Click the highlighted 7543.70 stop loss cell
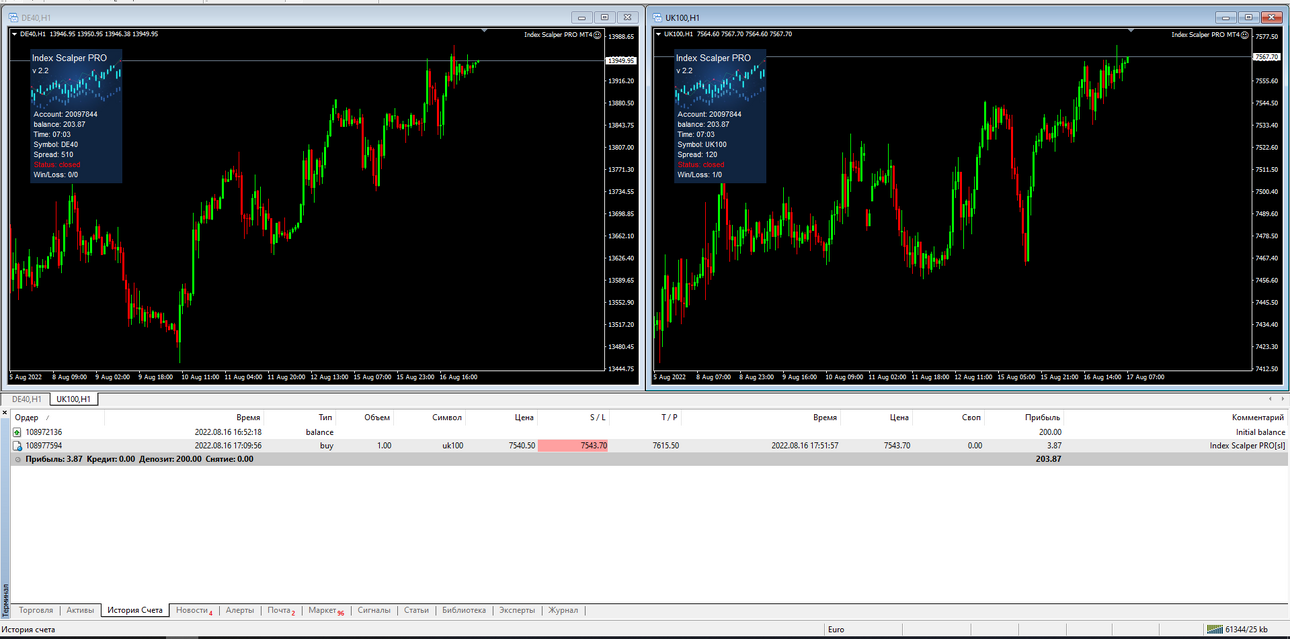1290x639 pixels. pyautogui.click(x=573, y=446)
